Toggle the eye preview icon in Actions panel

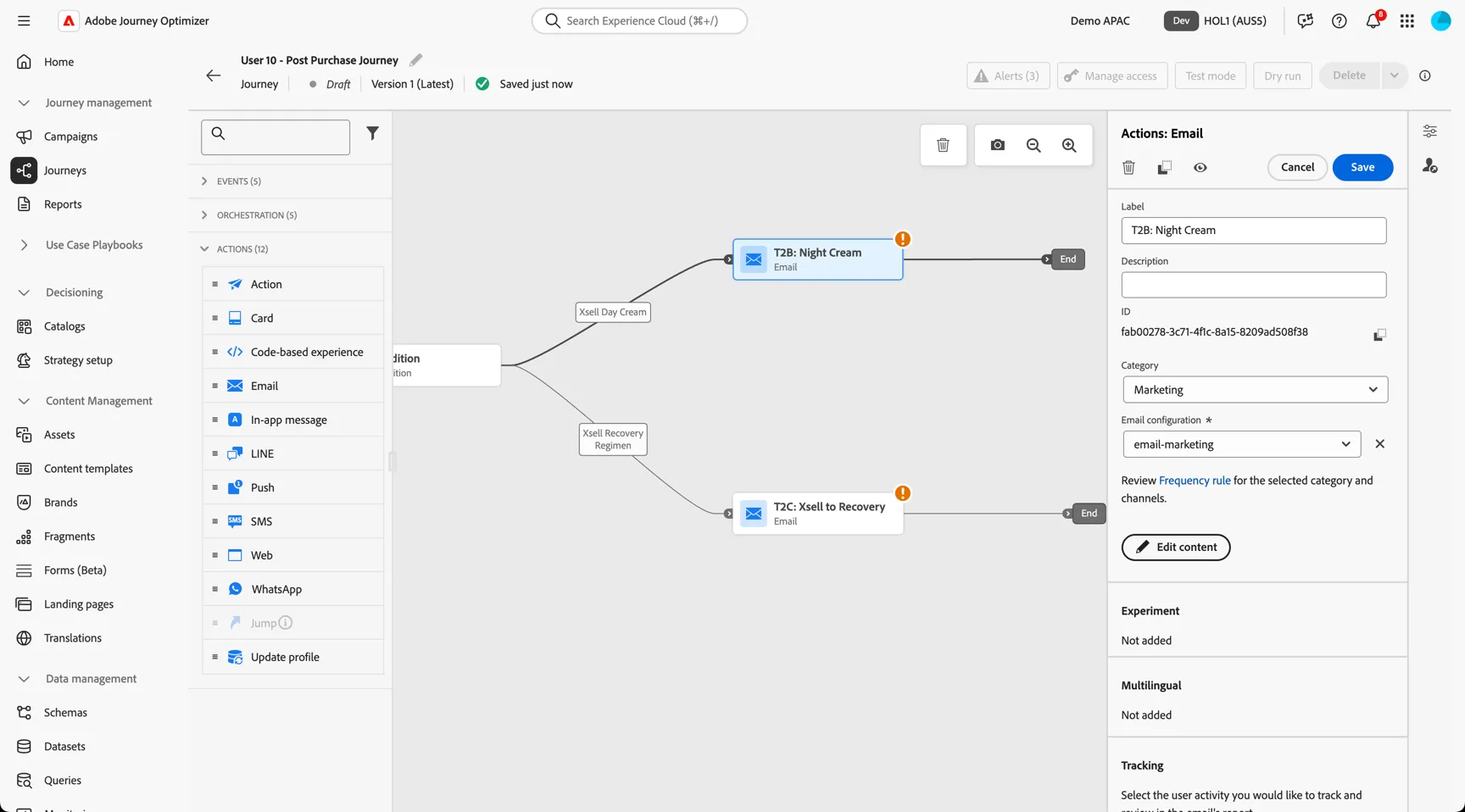pos(1200,168)
